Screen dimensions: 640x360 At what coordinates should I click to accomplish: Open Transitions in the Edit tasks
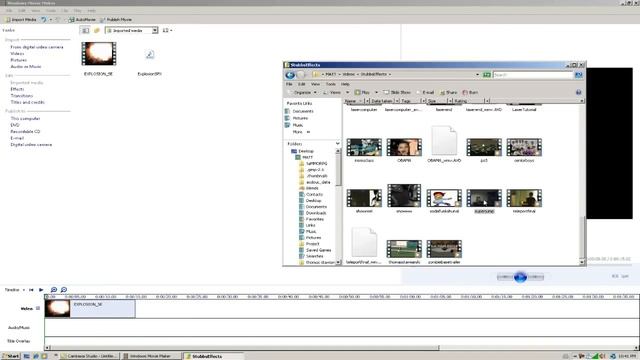(x=22, y=96)
